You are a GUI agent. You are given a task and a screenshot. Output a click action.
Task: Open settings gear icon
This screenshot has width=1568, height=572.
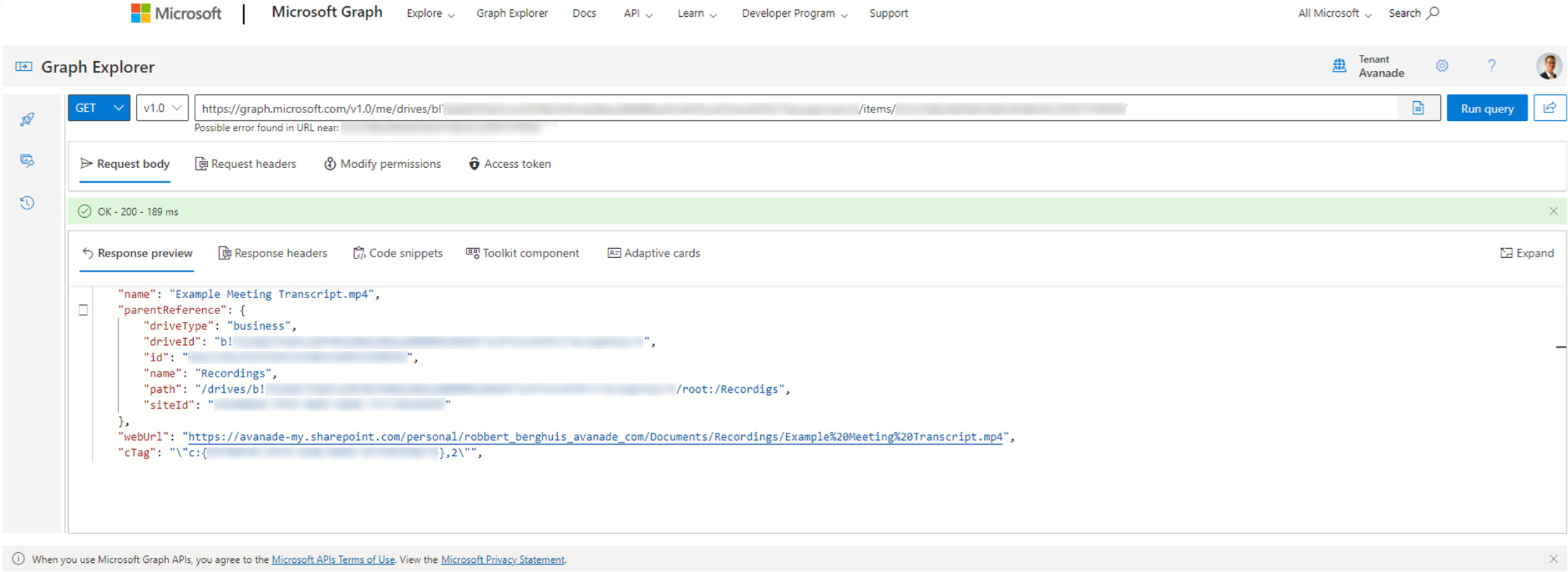pos(1442,66)
